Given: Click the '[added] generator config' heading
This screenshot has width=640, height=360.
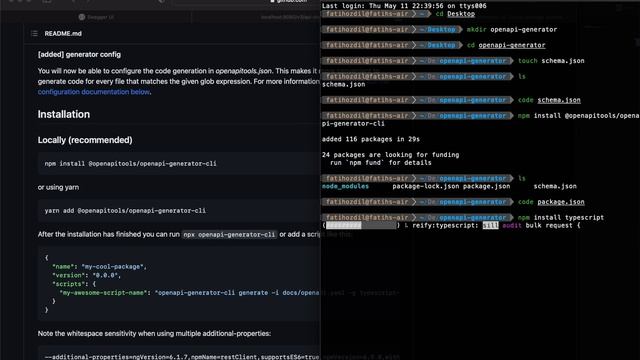Looking at the screenshot, I should point(79,54).
